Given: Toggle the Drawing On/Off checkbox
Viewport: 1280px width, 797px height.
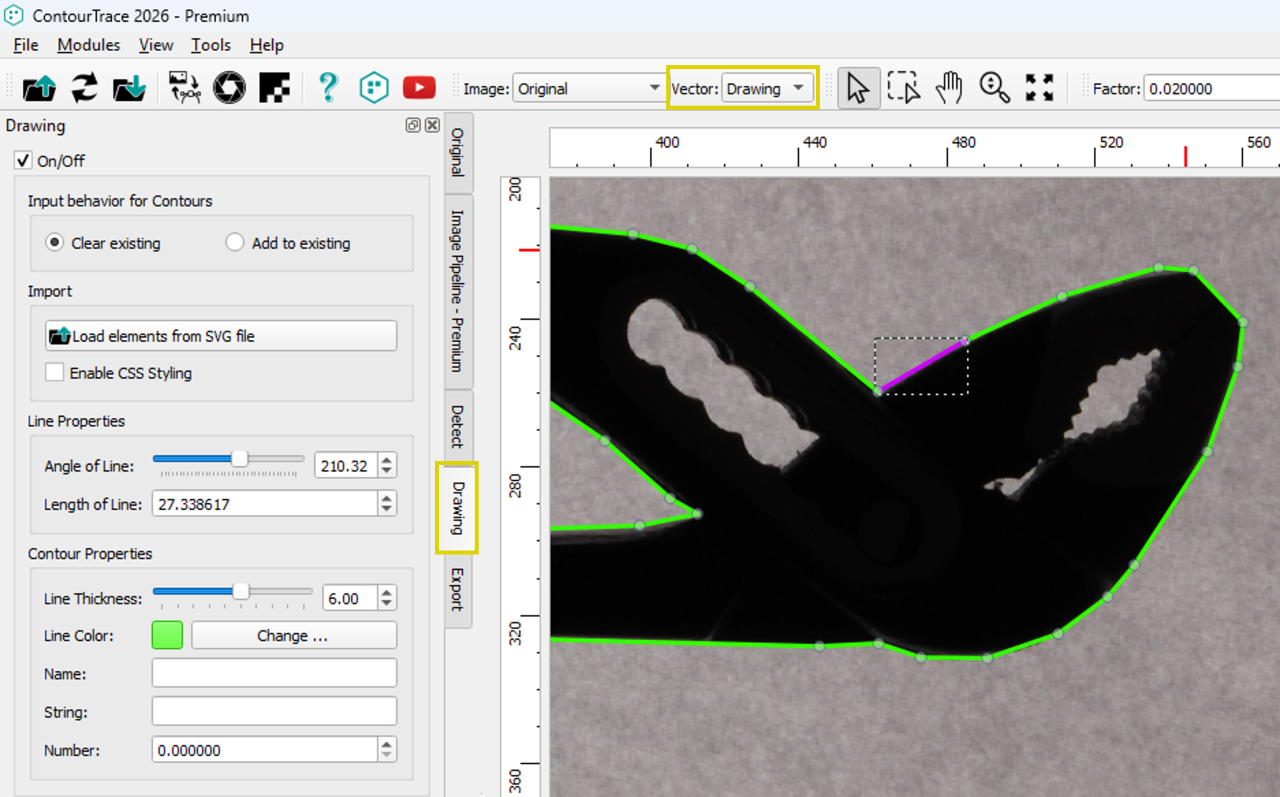Looking at the screenshot, I should (x=24, y=161).
